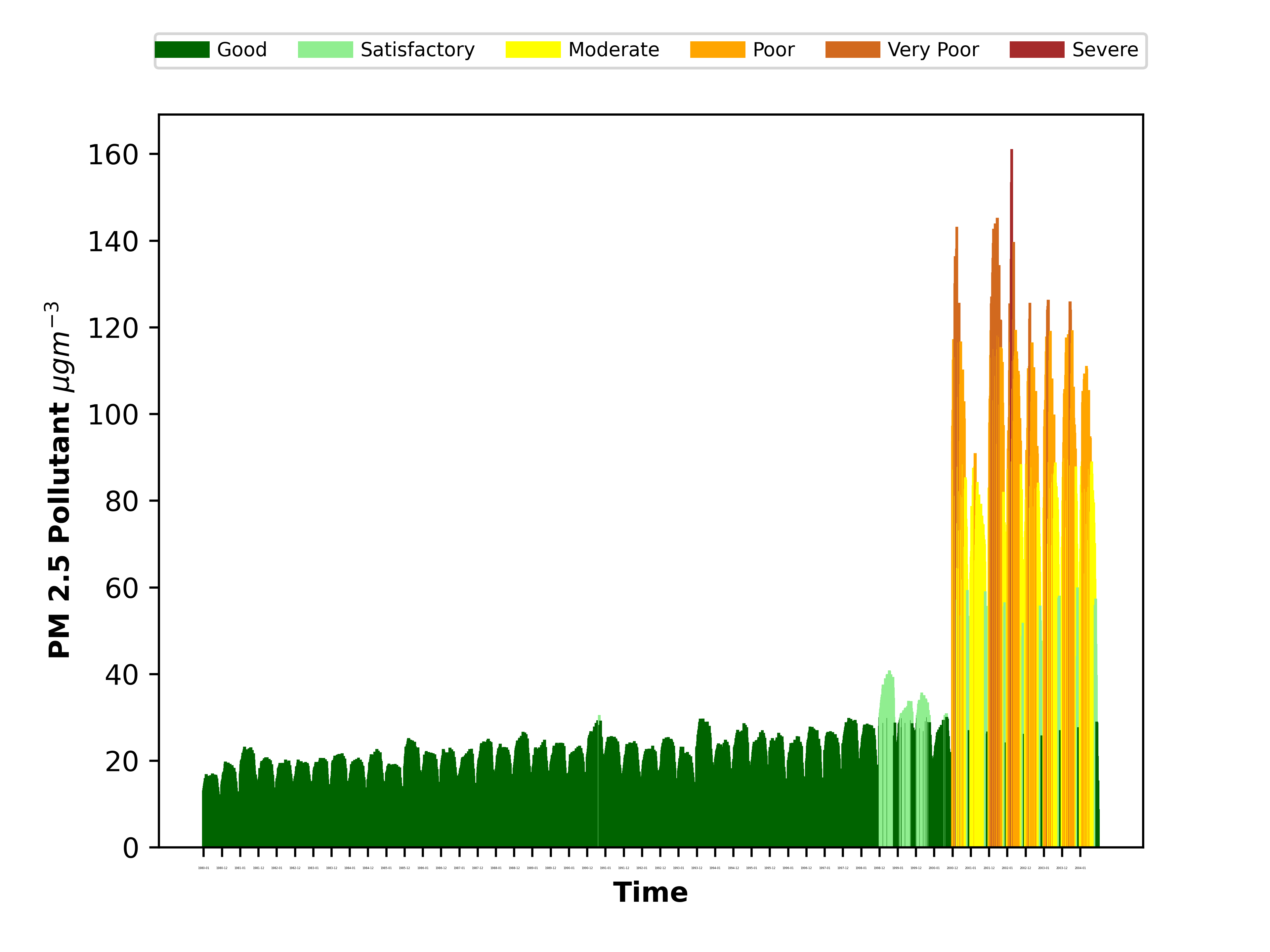Viewport: 1270px width, 952px height.
Task: Click the 2004-01 x-axis tick label
Action: tap(1080, 868)
